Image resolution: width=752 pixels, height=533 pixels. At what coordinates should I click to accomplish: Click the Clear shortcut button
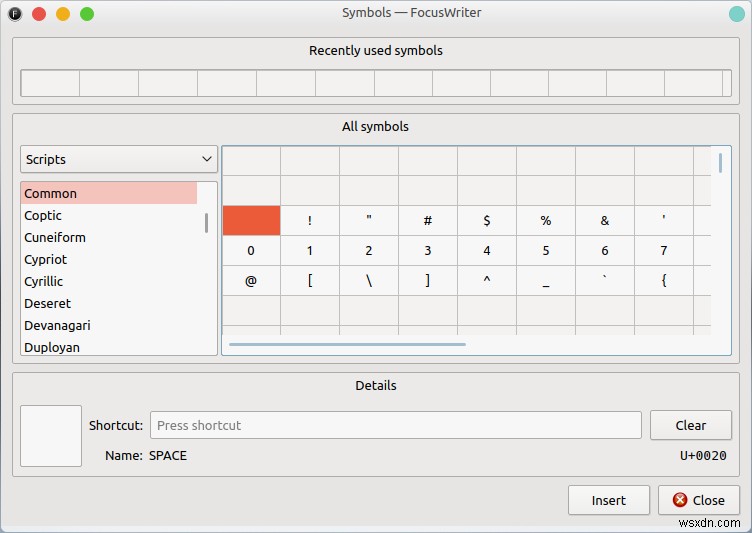pyautogui.click(x=691, y=425)
